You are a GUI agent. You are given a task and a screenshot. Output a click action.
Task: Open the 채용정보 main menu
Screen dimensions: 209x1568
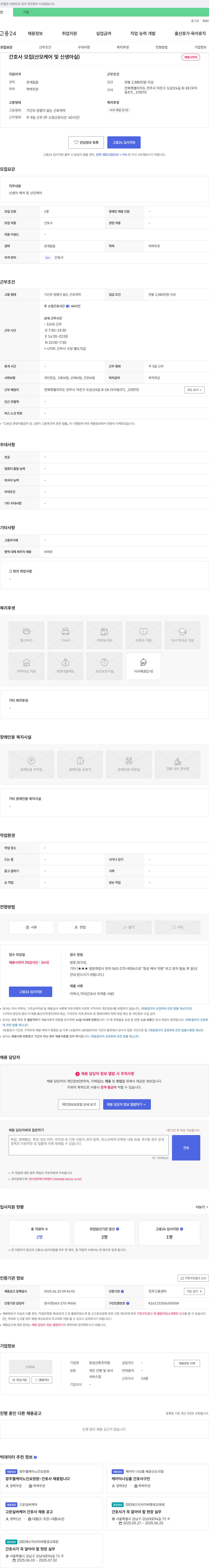(x=35, y=33)
